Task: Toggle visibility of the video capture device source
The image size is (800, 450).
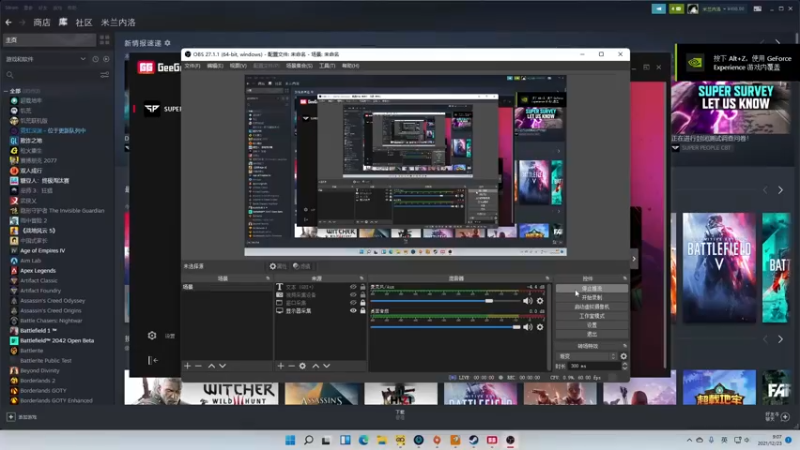Action: coord(353,295)
